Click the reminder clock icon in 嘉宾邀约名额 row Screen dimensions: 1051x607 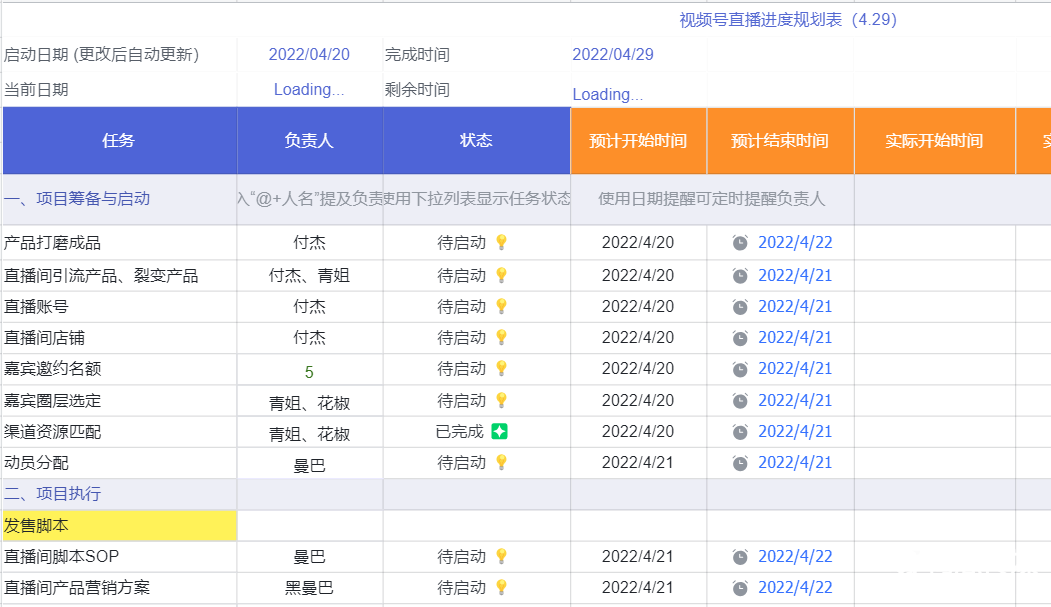740,369
